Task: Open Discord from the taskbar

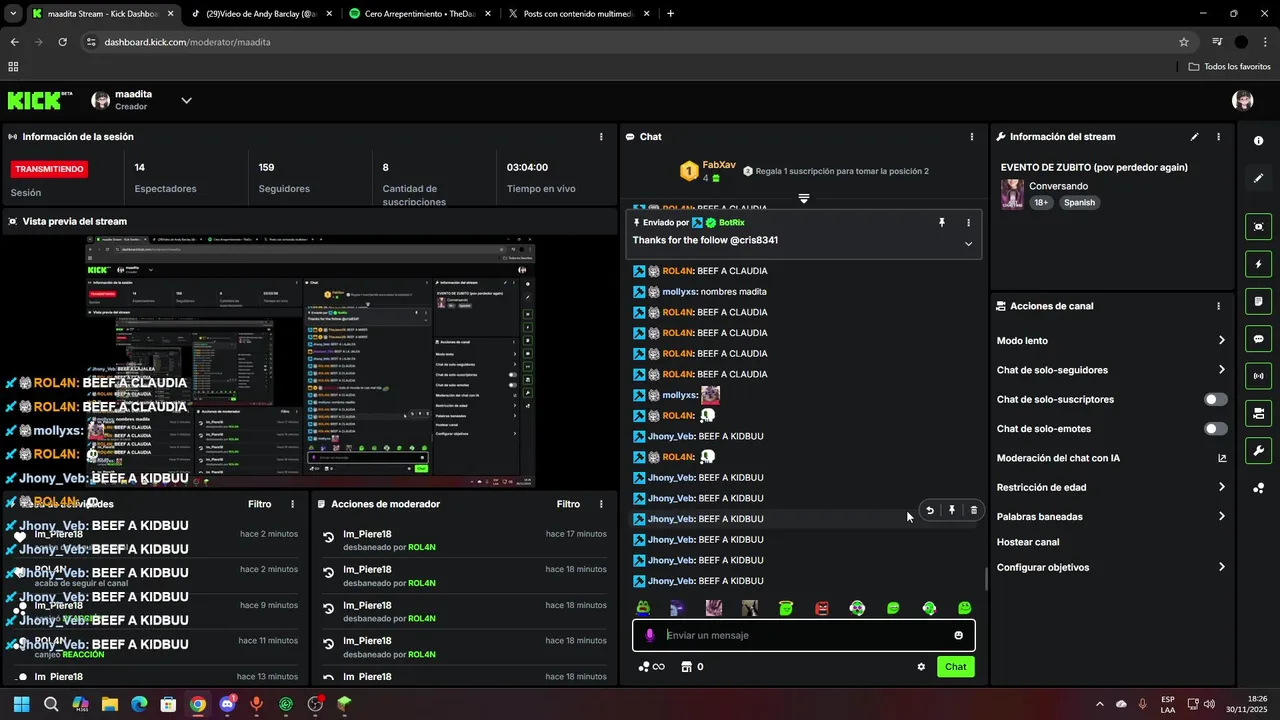Action: [227, 704]
